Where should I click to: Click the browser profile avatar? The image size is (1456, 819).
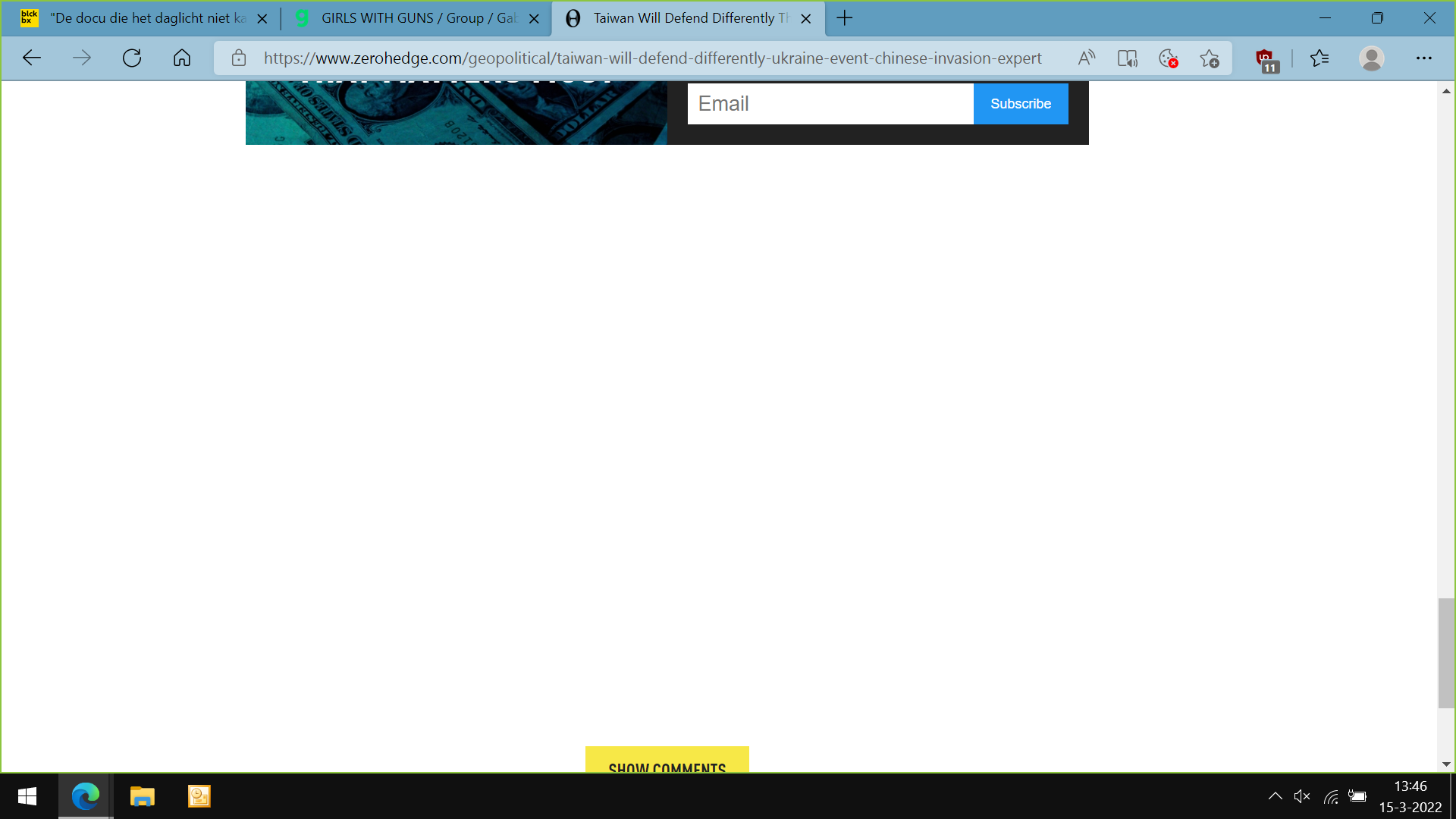1373,58
